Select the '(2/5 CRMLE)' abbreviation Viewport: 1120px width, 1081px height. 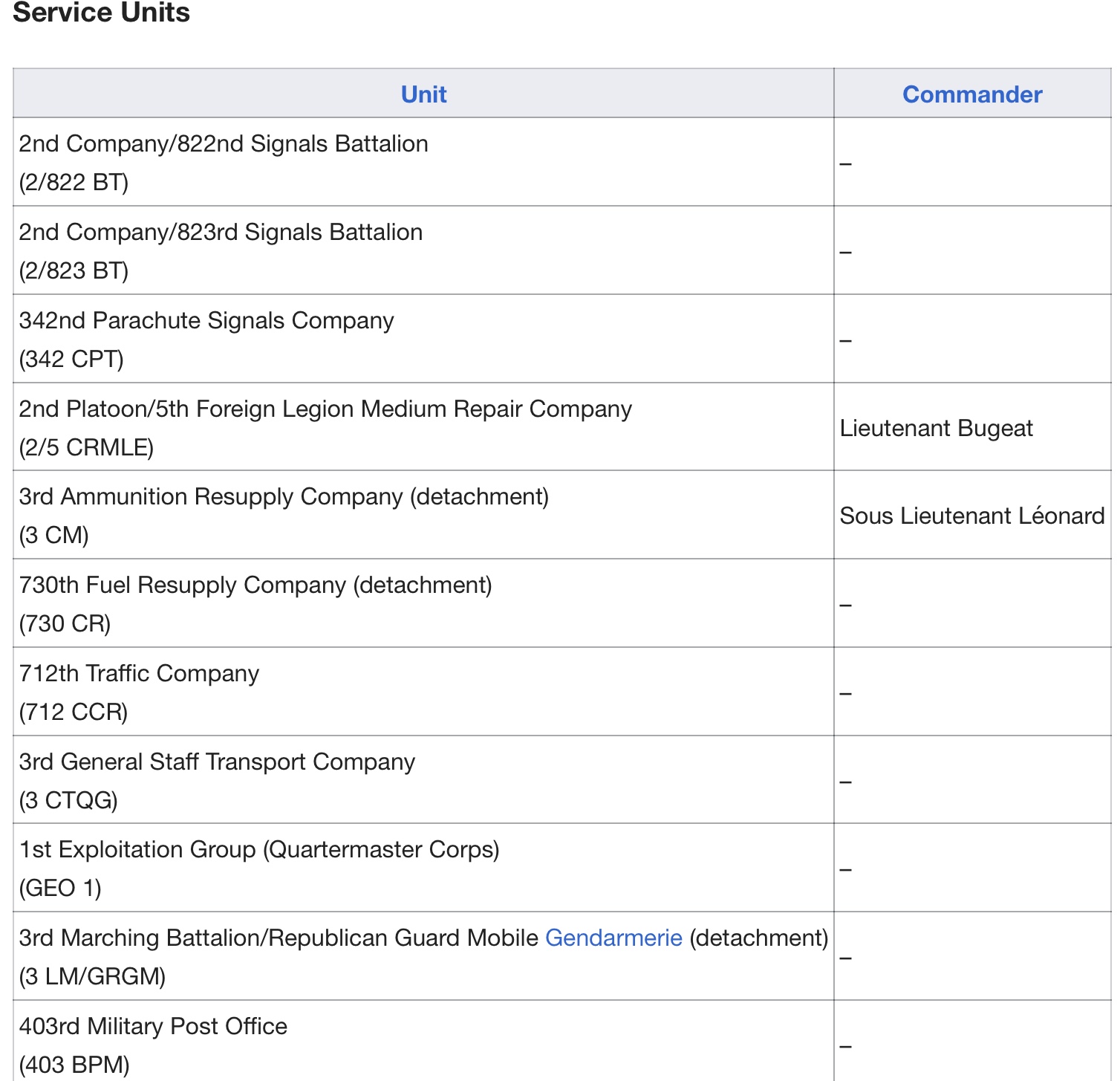[86, 447]
